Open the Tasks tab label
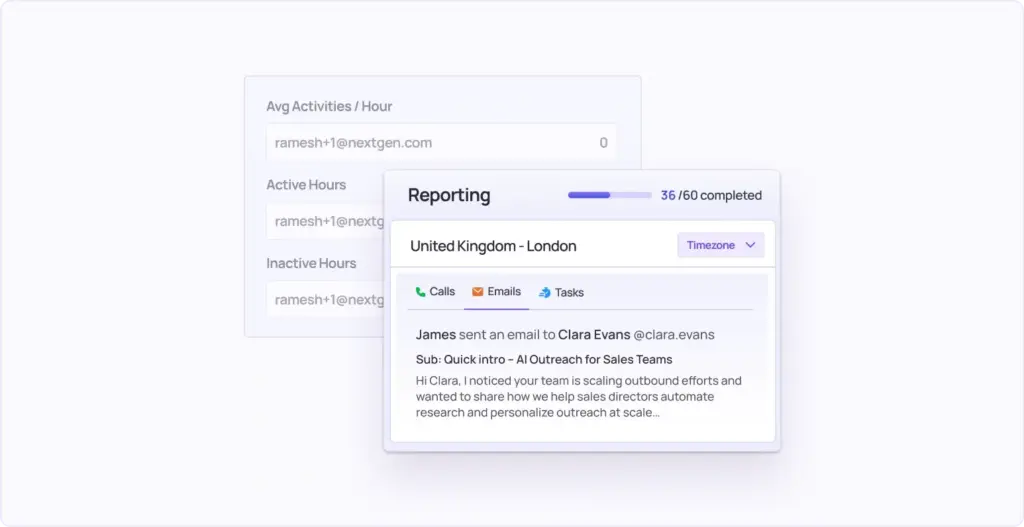The height and width of the screenshot is (527, 1024). click(x=569, y=293)
